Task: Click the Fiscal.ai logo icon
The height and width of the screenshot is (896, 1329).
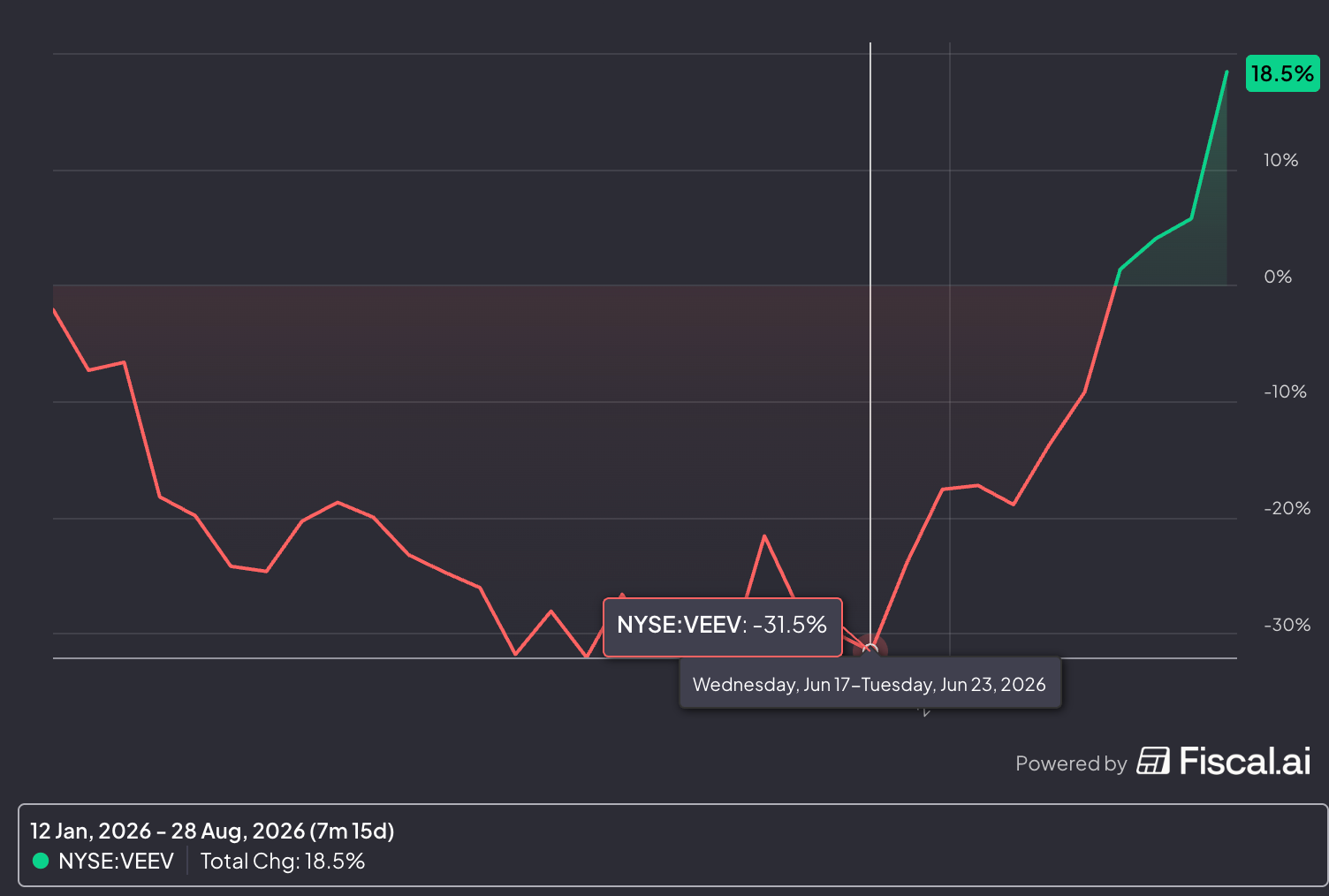Action: coord(1153,761)
